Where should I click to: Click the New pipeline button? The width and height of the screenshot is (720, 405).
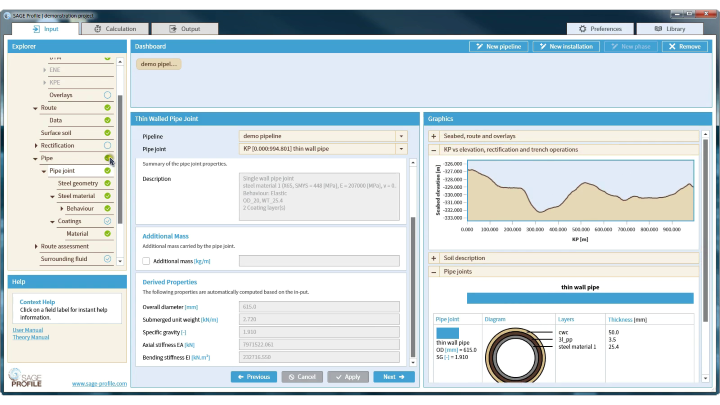click(499, 46)
